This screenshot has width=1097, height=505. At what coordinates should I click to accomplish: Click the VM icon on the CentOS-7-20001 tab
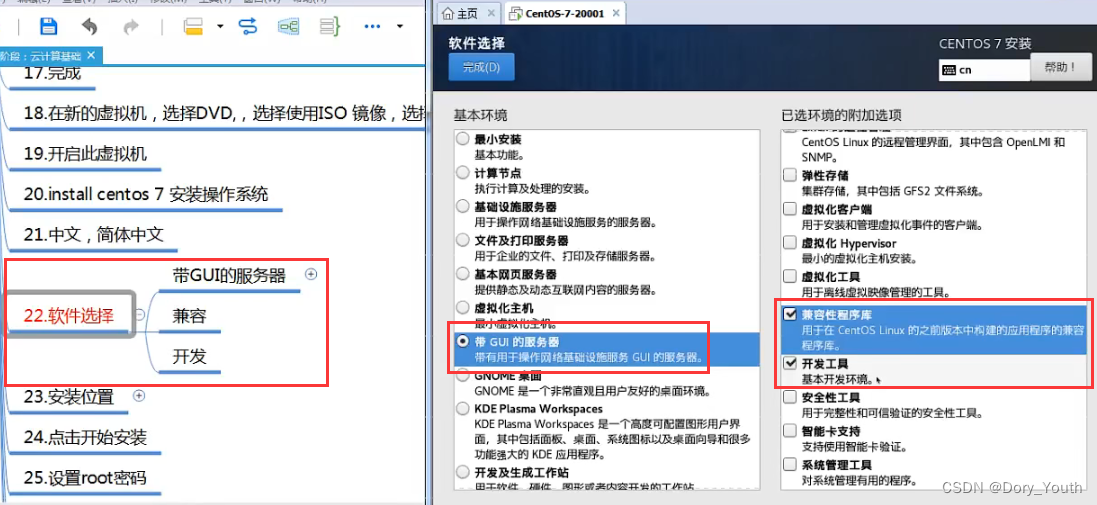[x=515, y=13]
